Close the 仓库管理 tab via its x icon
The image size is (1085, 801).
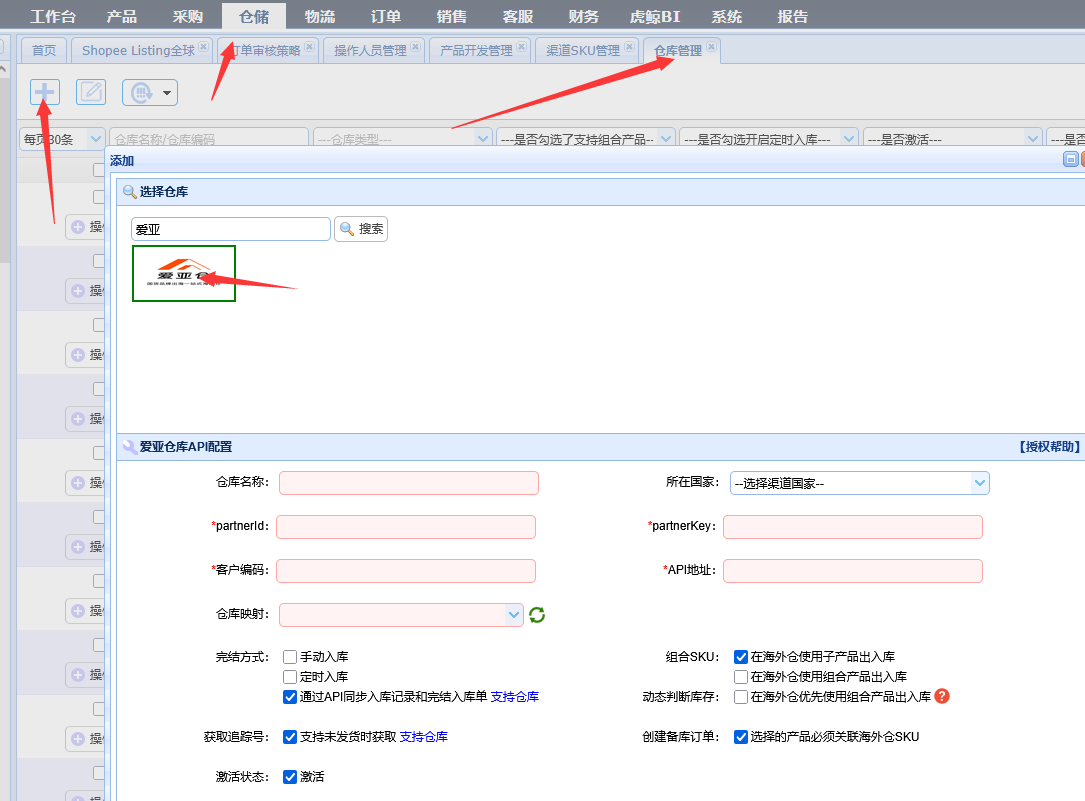coord(711,46)
